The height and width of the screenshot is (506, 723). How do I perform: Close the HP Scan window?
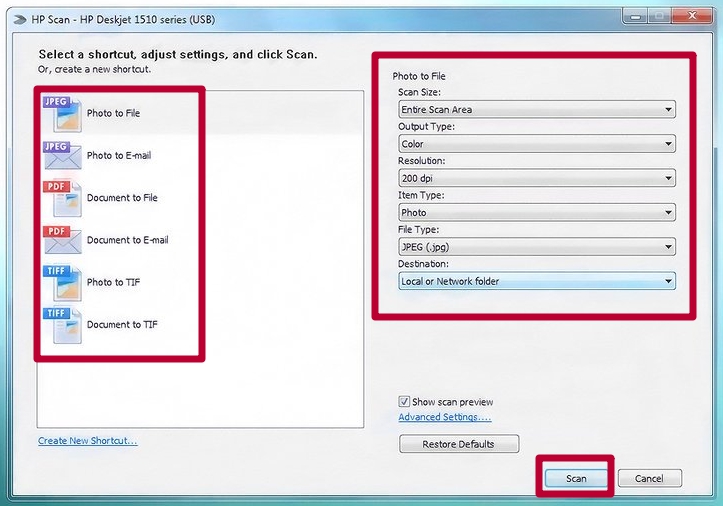click(692, 17)
